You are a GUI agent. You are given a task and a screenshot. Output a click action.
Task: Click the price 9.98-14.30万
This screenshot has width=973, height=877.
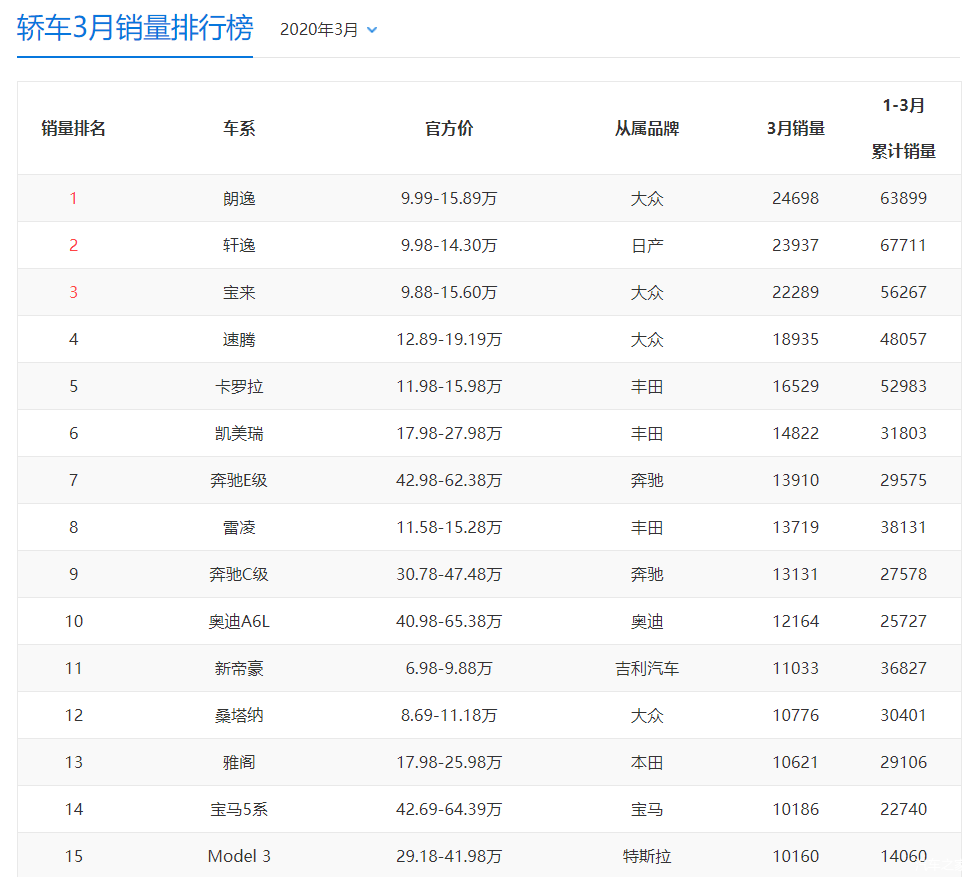pyautogui.click(x=449, y=246)
